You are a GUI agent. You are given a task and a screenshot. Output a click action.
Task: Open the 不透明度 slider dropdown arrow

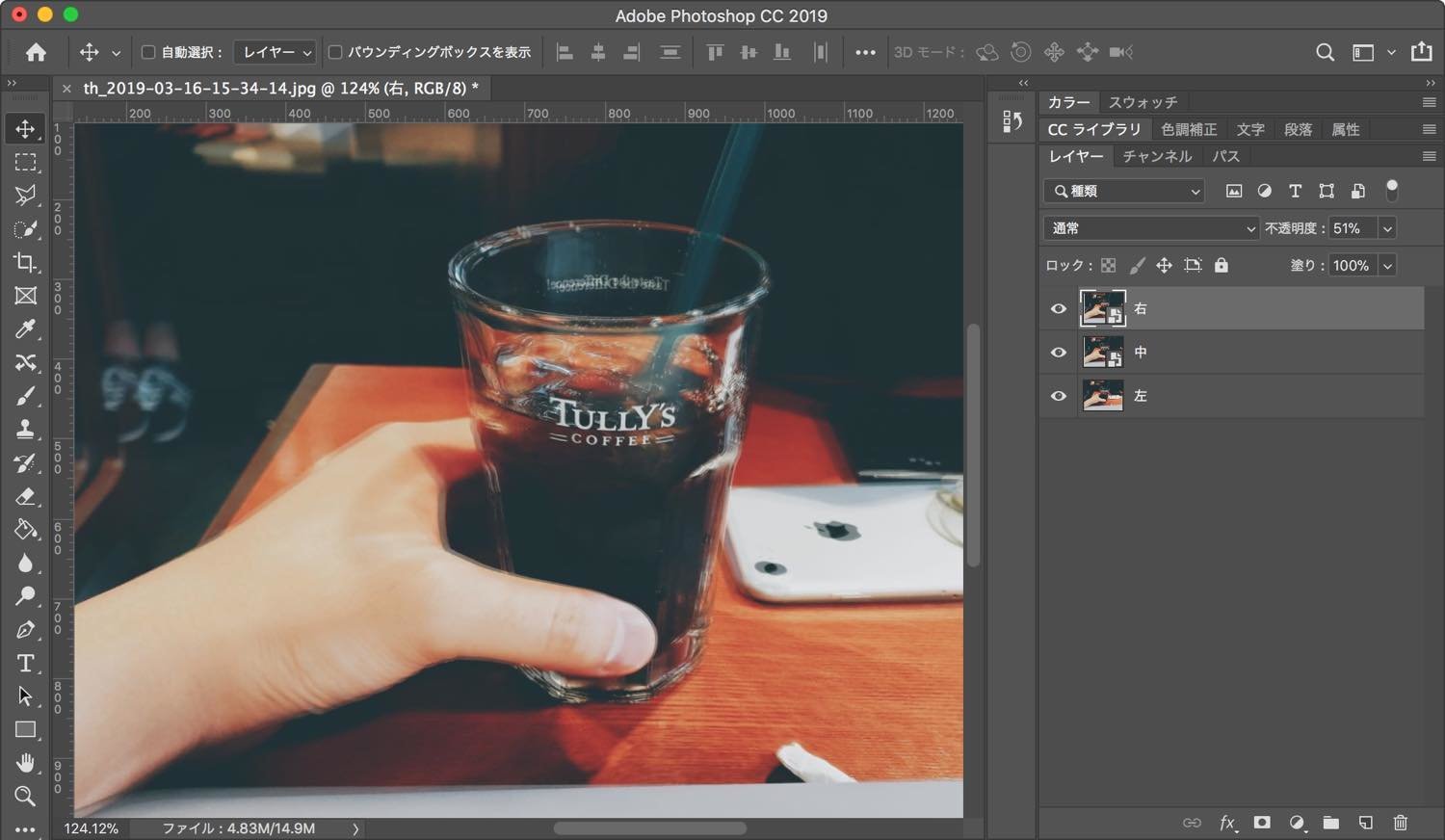click(x=1387, y=228)
